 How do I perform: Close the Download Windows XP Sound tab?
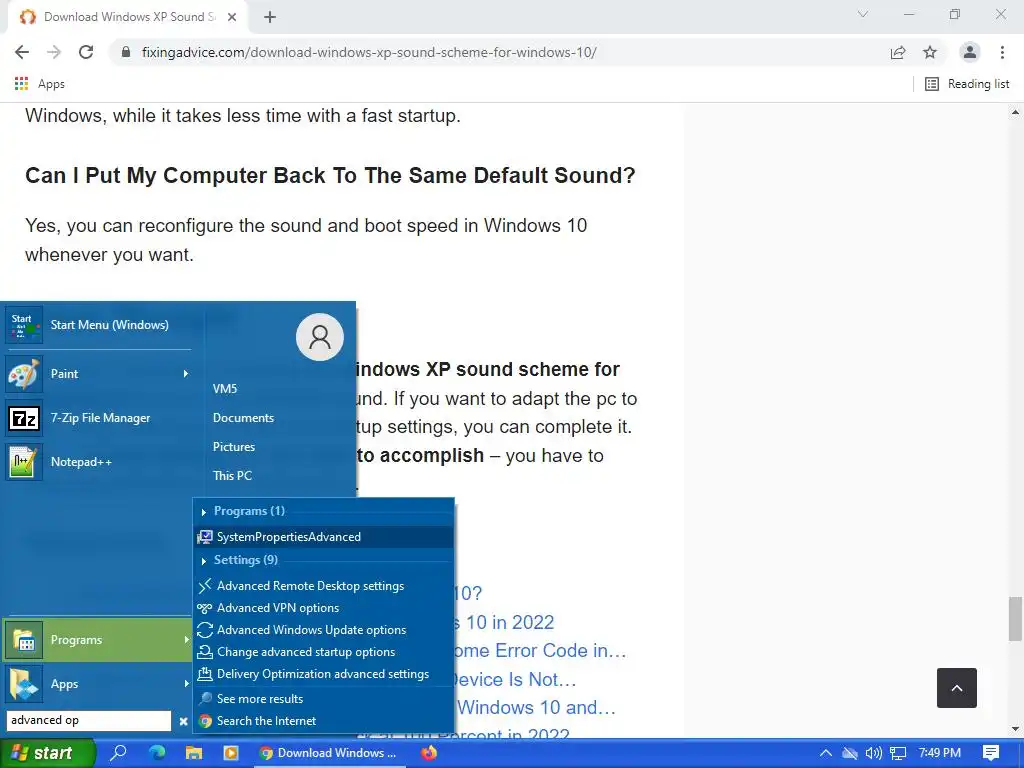(232, 17)
